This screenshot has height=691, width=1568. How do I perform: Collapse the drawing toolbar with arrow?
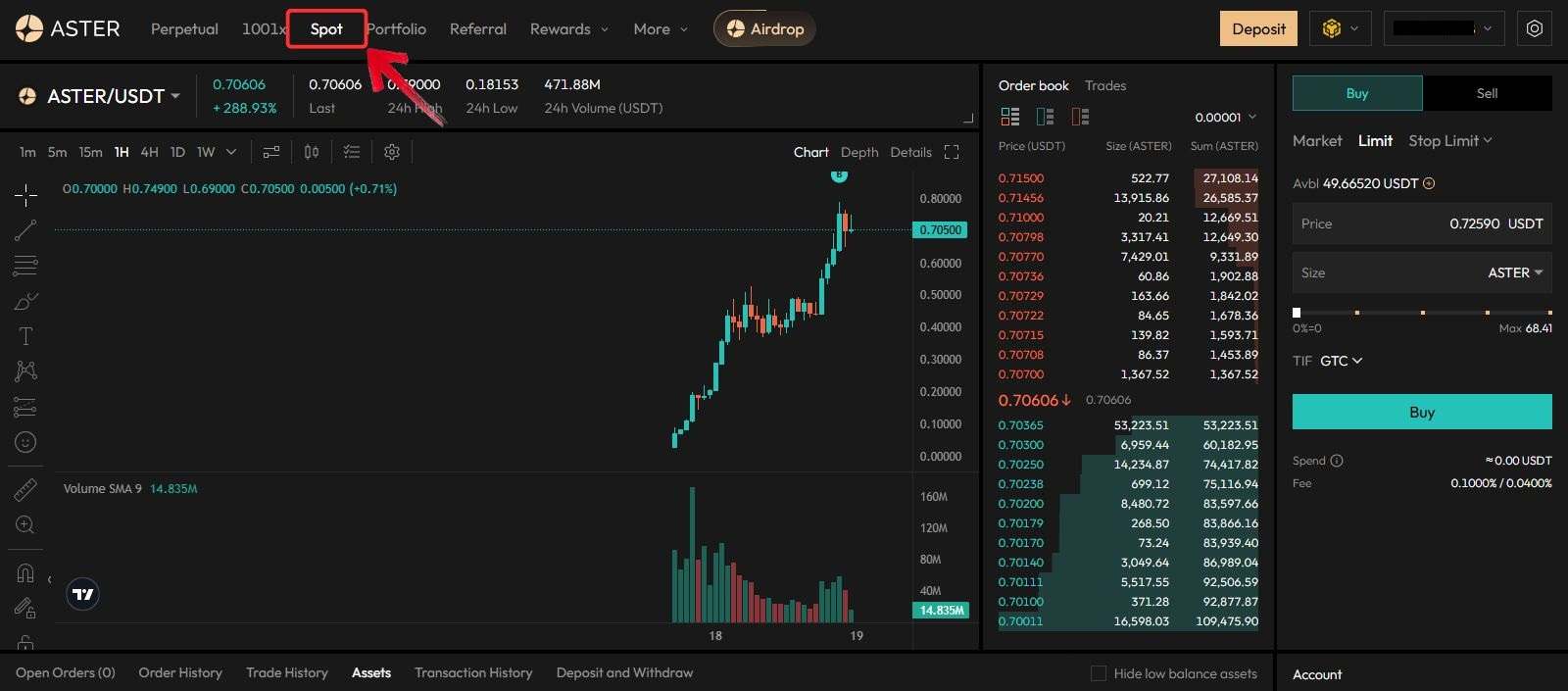click(49, 579)
